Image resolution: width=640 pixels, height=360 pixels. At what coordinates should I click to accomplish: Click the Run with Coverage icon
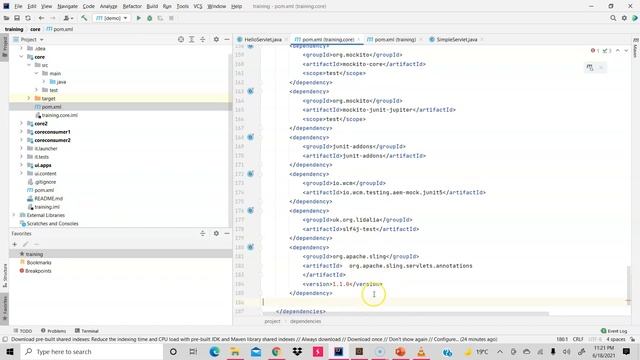pos(160,18)
